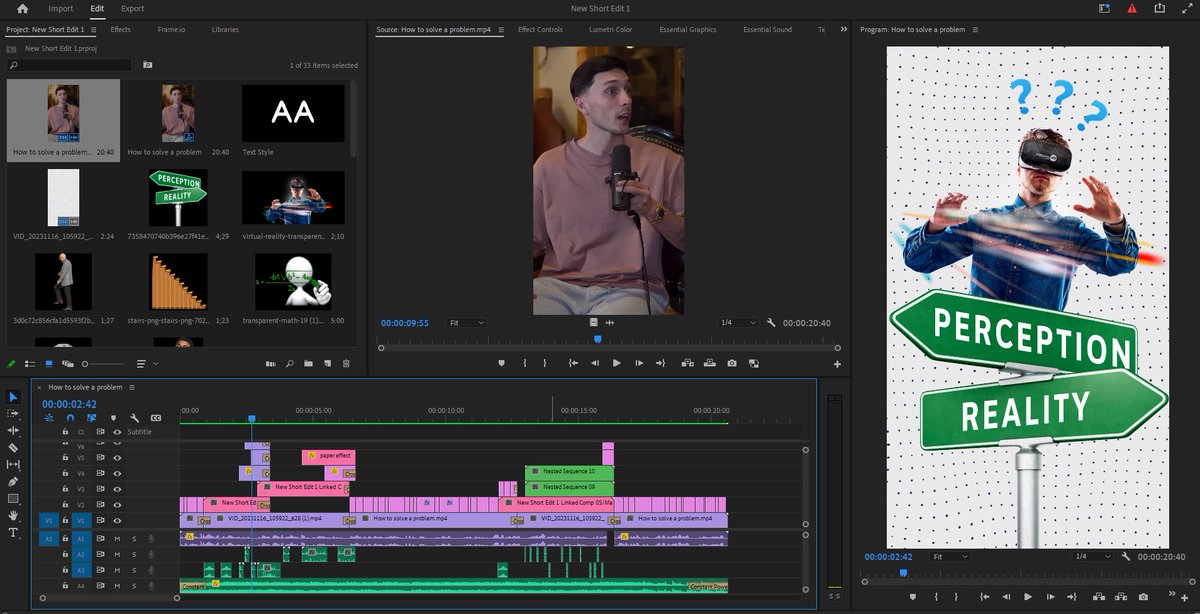Click the Source monitor playhead marker

coord(597,339)
